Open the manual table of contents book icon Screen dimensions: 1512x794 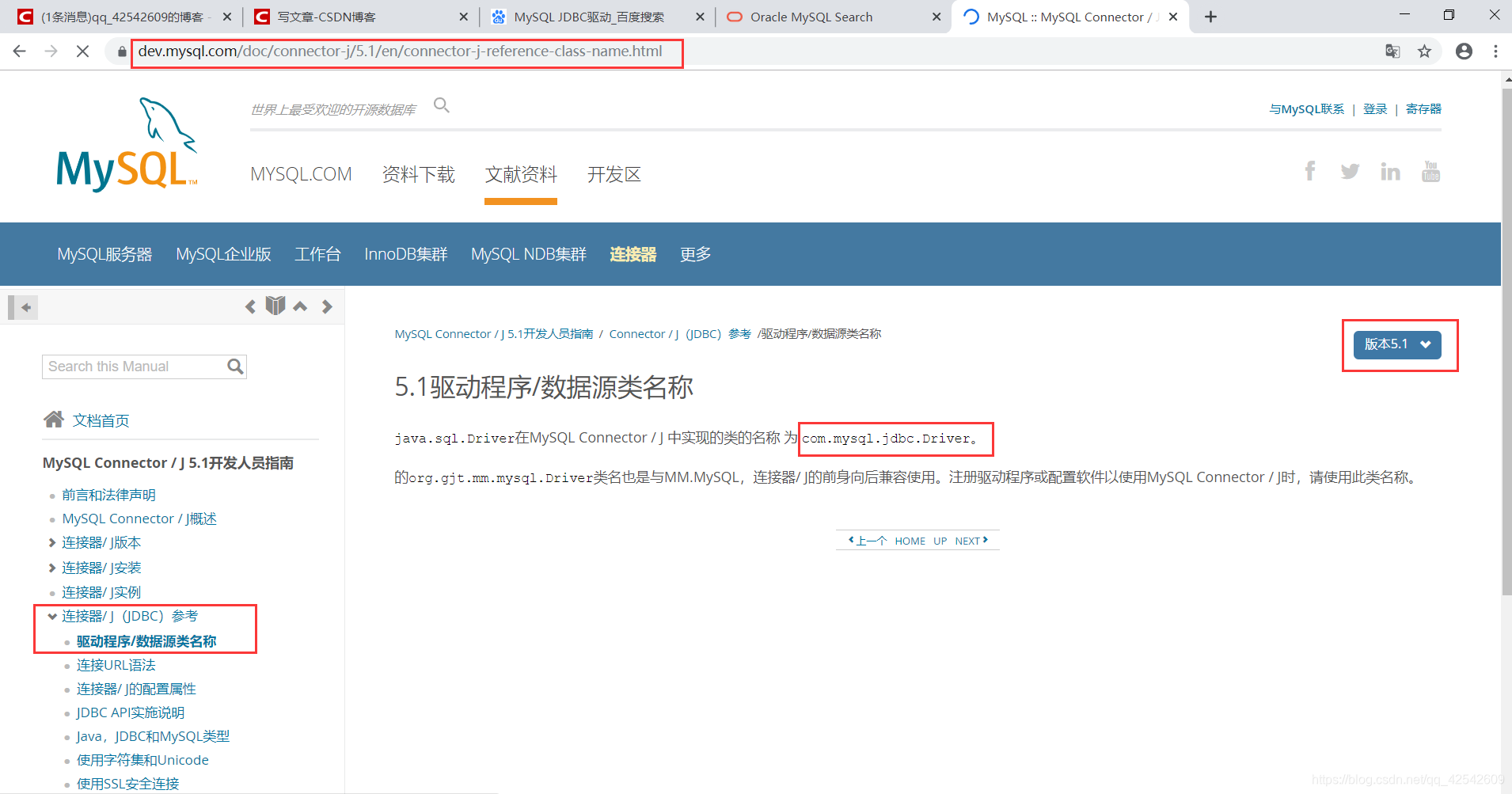[x=275, y=306]
